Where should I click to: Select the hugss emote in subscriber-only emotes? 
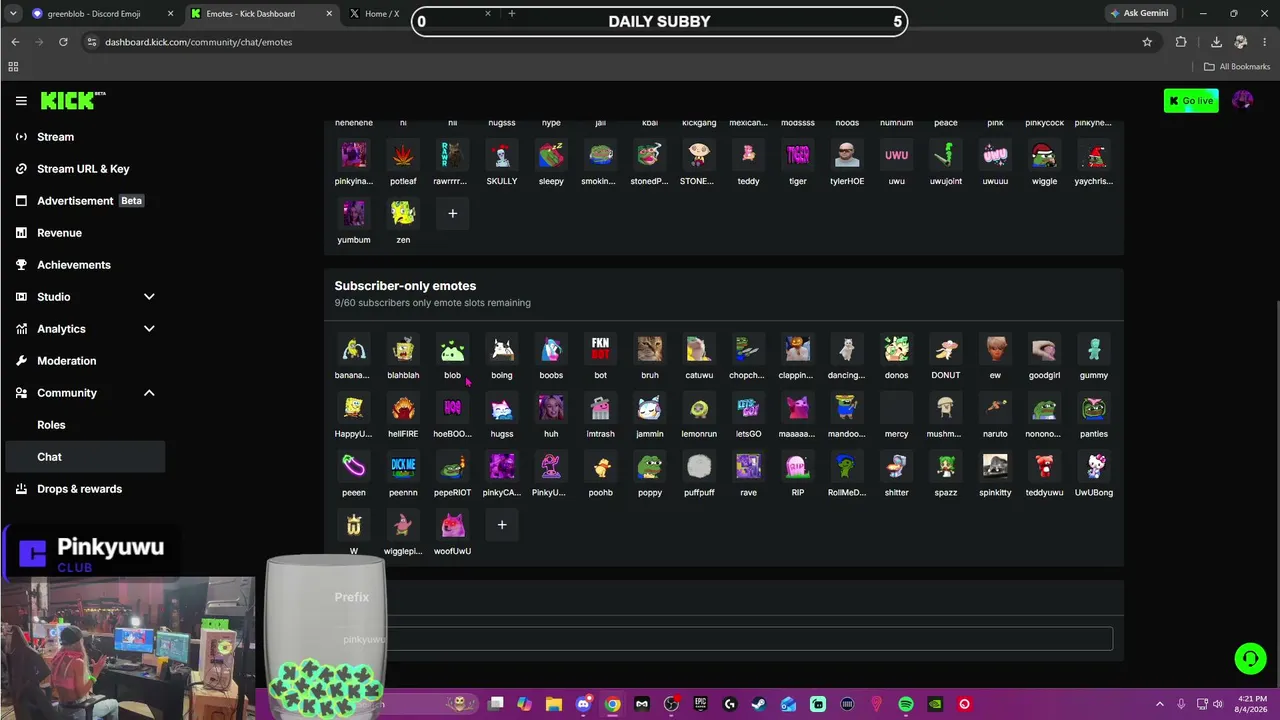(502, 408)
